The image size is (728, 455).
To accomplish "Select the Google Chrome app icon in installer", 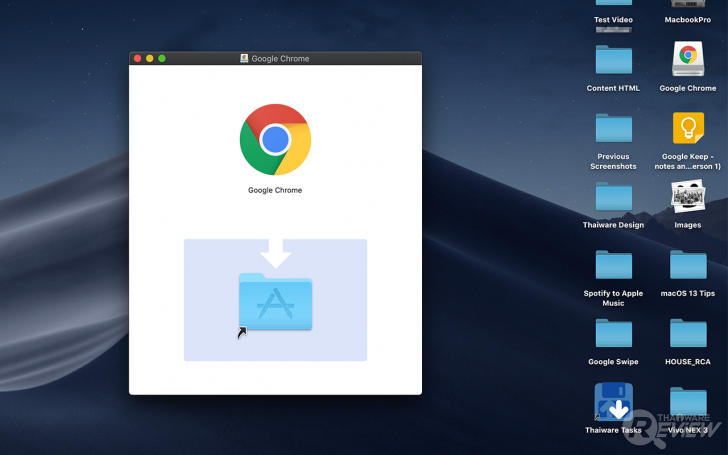I will 275,140.
